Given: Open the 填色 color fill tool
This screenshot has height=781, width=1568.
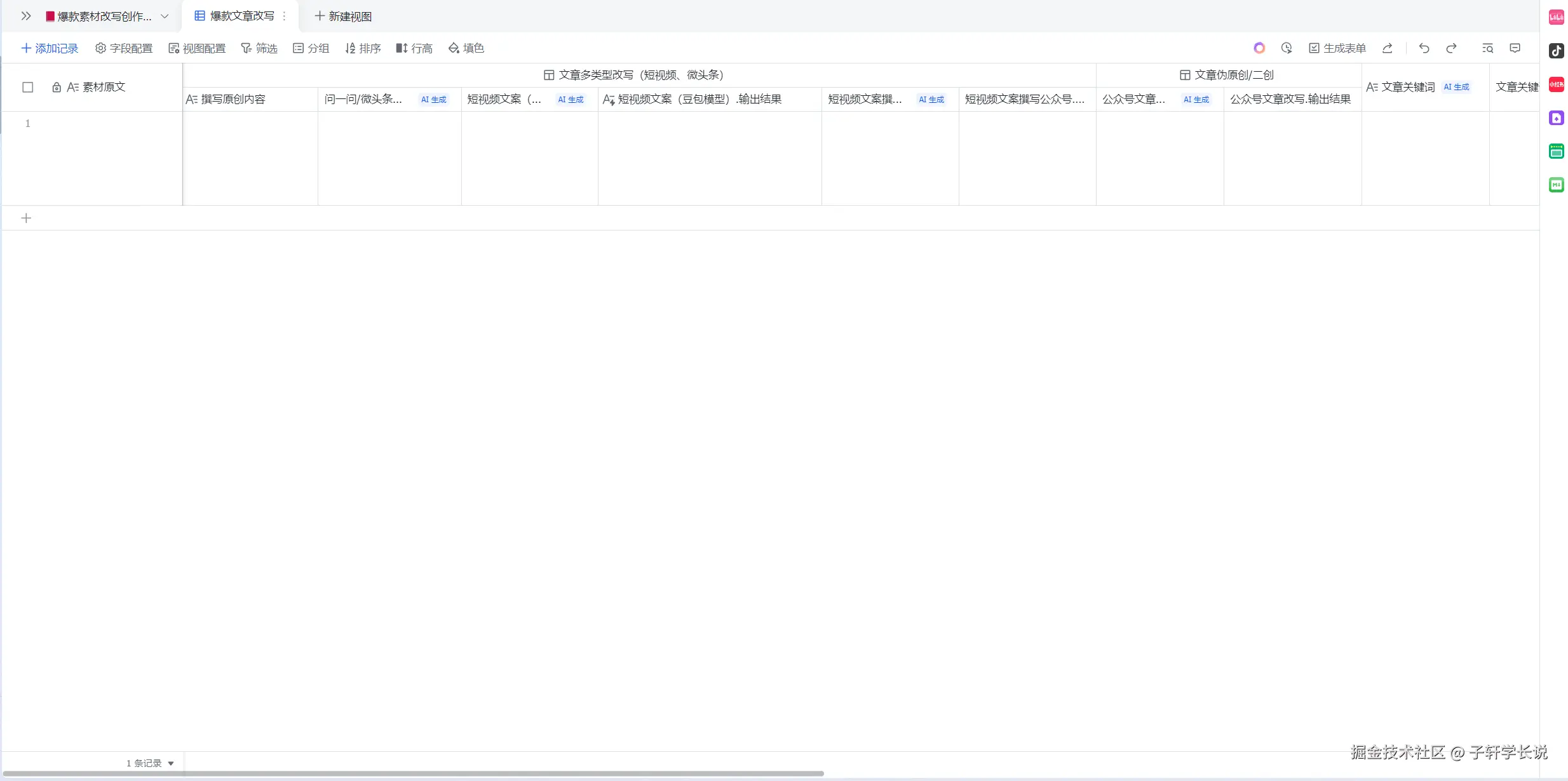Looking at the screenshot, I should click(x=466, y=48).
